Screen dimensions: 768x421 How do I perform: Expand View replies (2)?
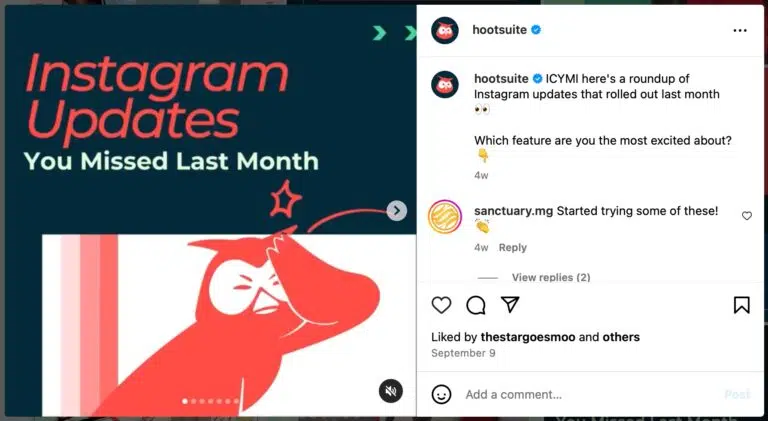click(551, 278)
